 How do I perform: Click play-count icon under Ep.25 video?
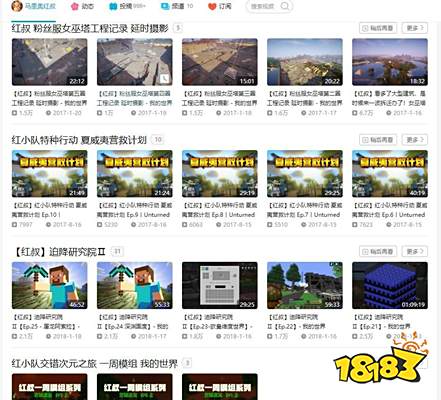tap(14, 336)
